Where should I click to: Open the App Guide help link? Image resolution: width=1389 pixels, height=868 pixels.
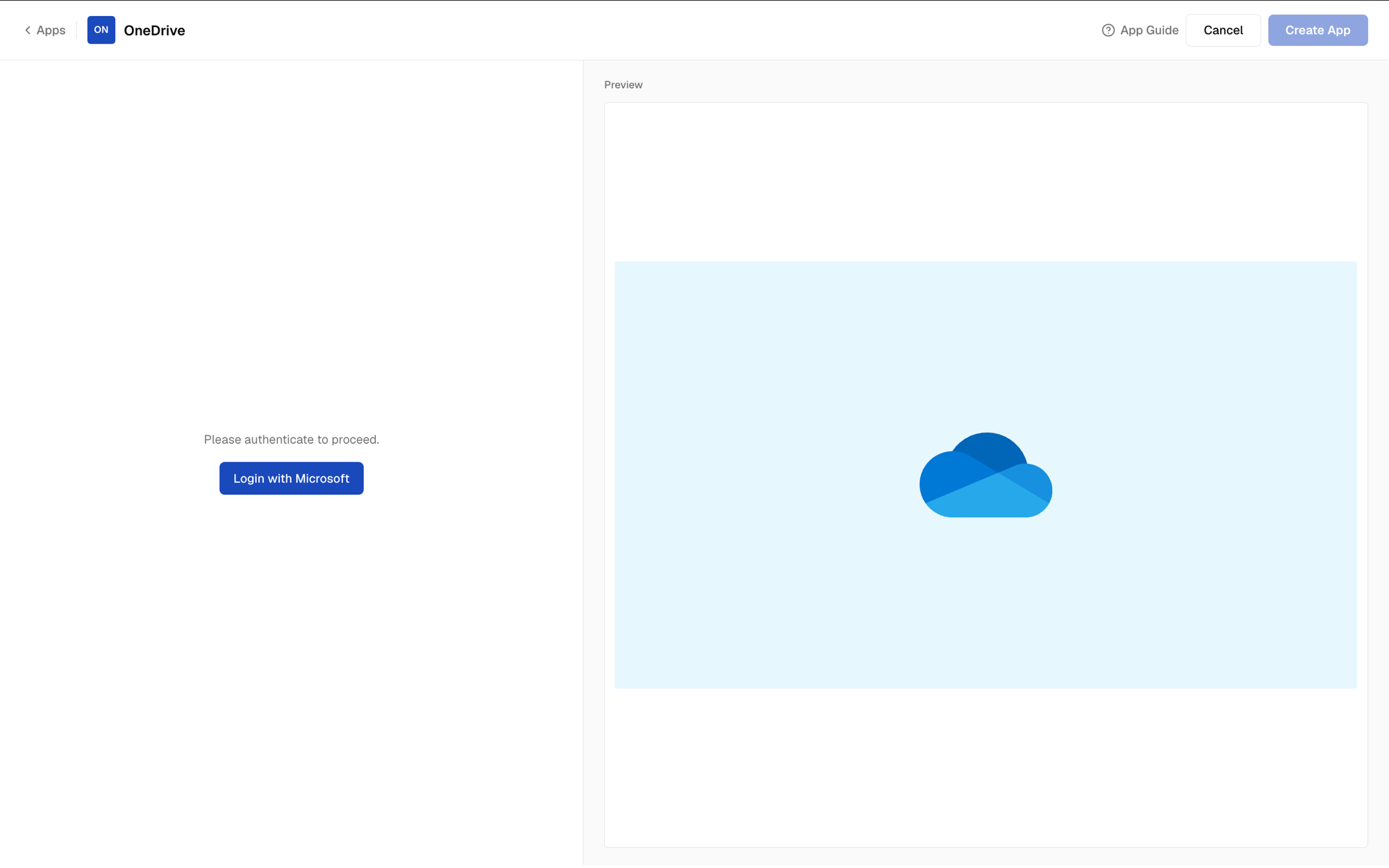pos(1140,31)
